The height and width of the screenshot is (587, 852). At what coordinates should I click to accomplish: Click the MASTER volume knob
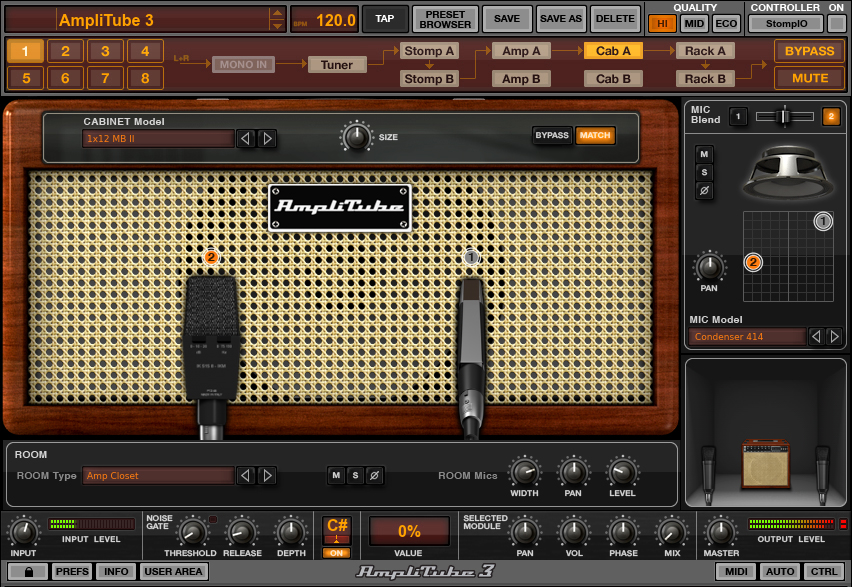[721, 531]
